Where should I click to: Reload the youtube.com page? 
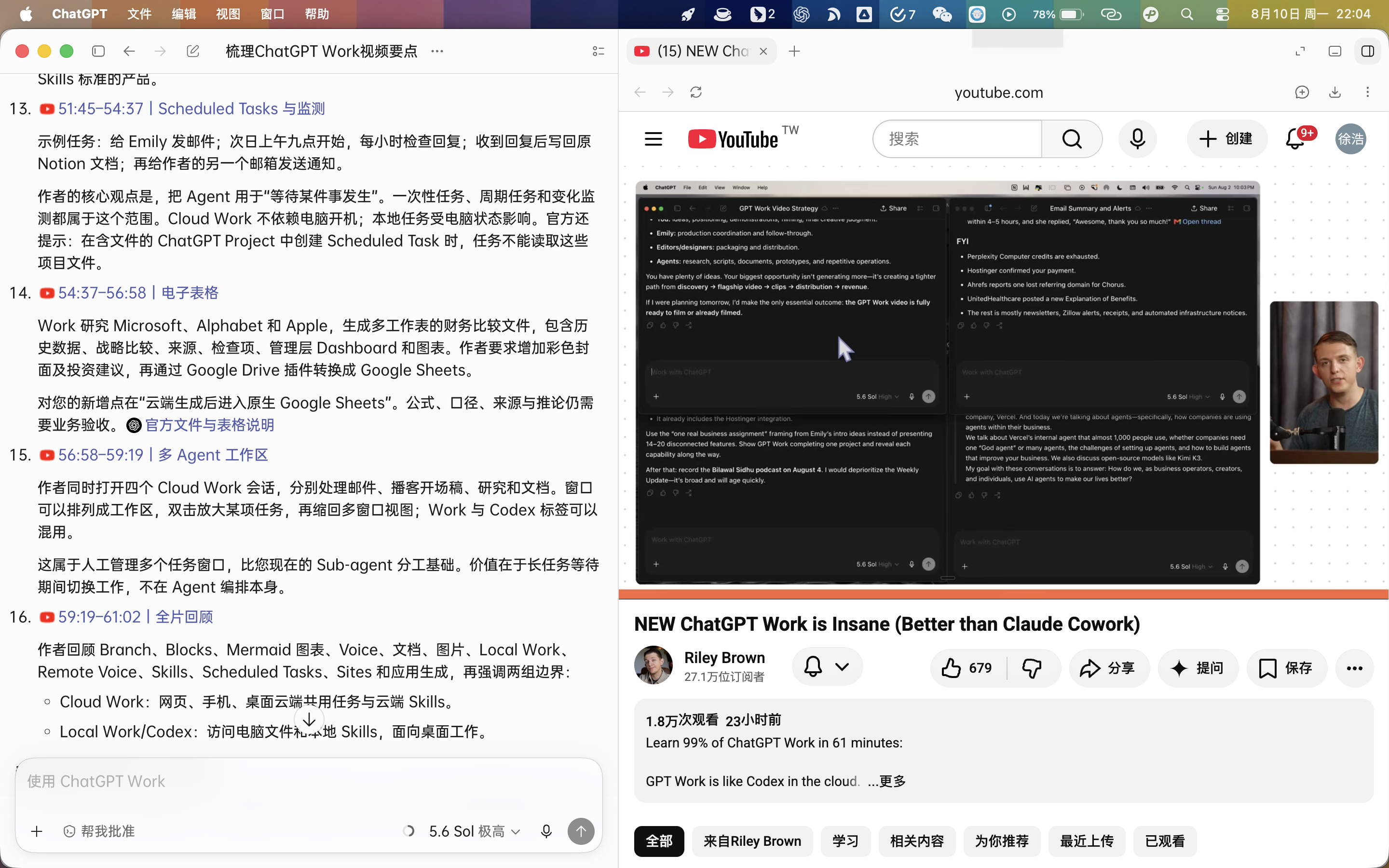[695, 93]
